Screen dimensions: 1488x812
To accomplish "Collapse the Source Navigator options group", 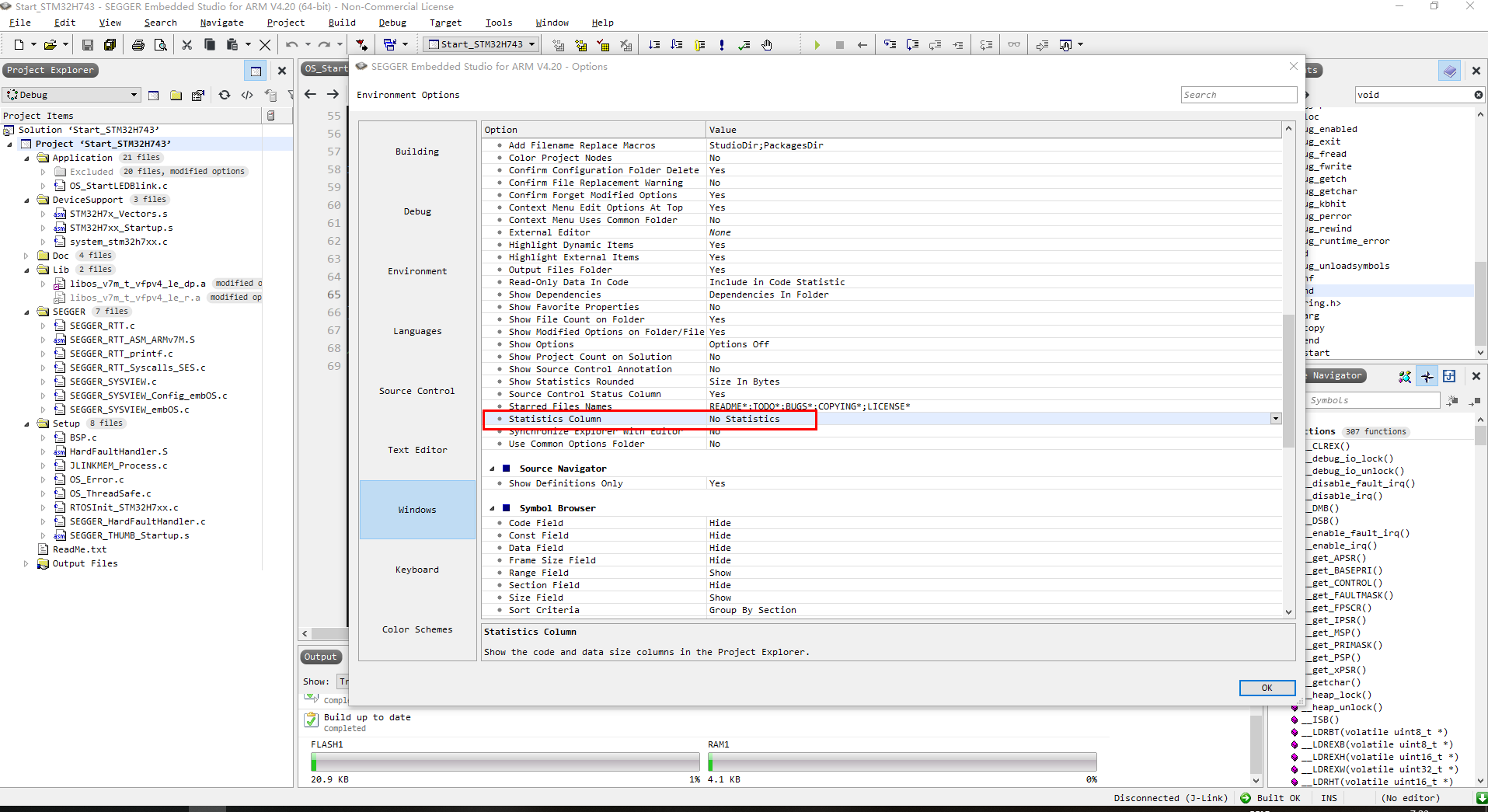I will [492, 469].
